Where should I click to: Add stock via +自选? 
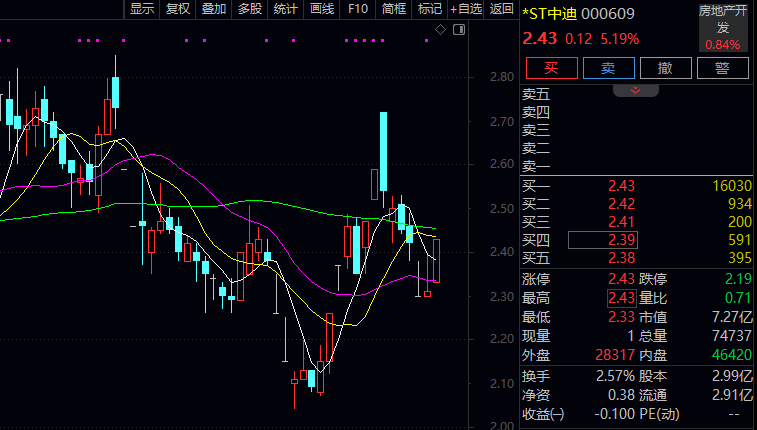(466, 9)
